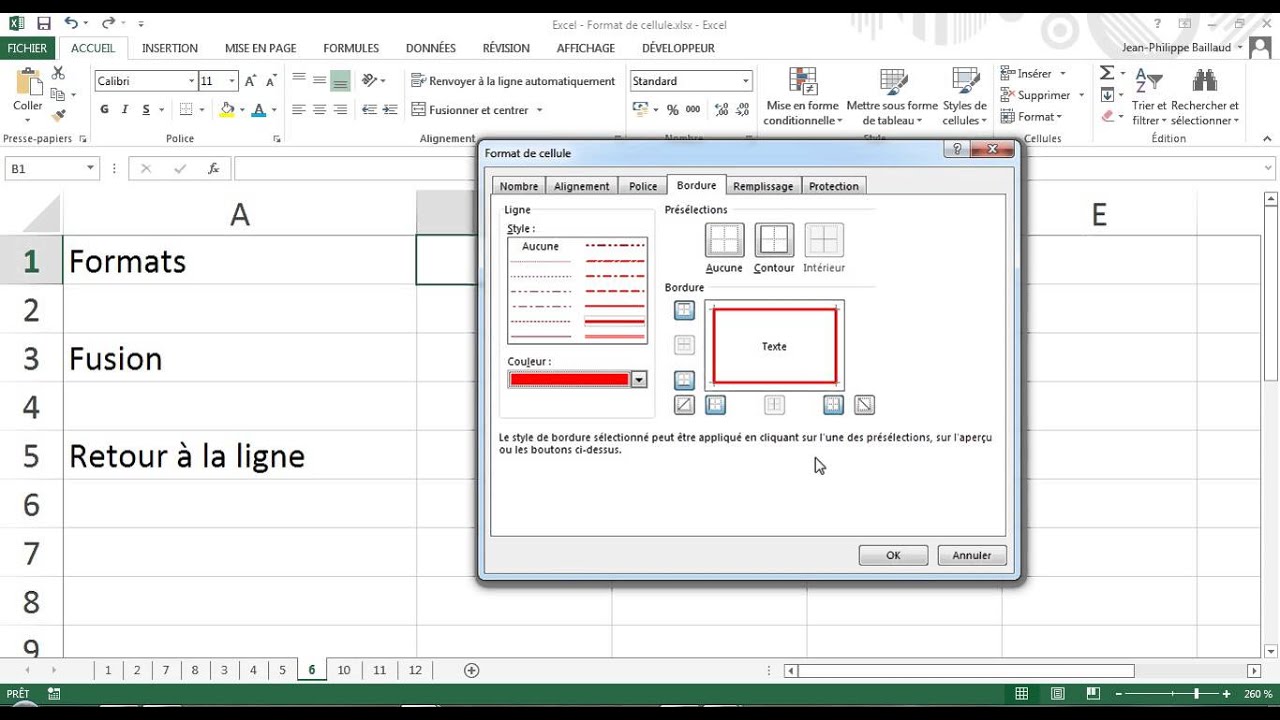Apply bold with the G button

click(x=104, y=110)
